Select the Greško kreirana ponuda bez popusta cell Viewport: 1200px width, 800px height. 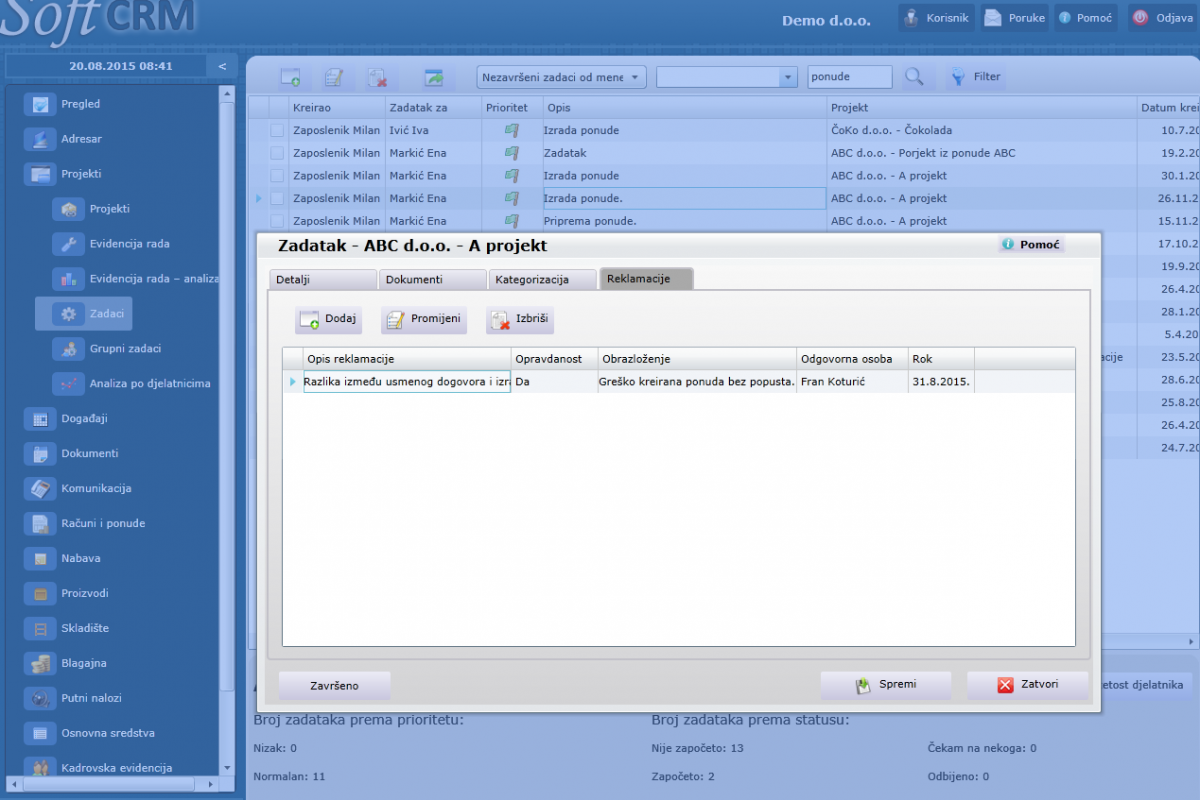[x=696, y=381]
